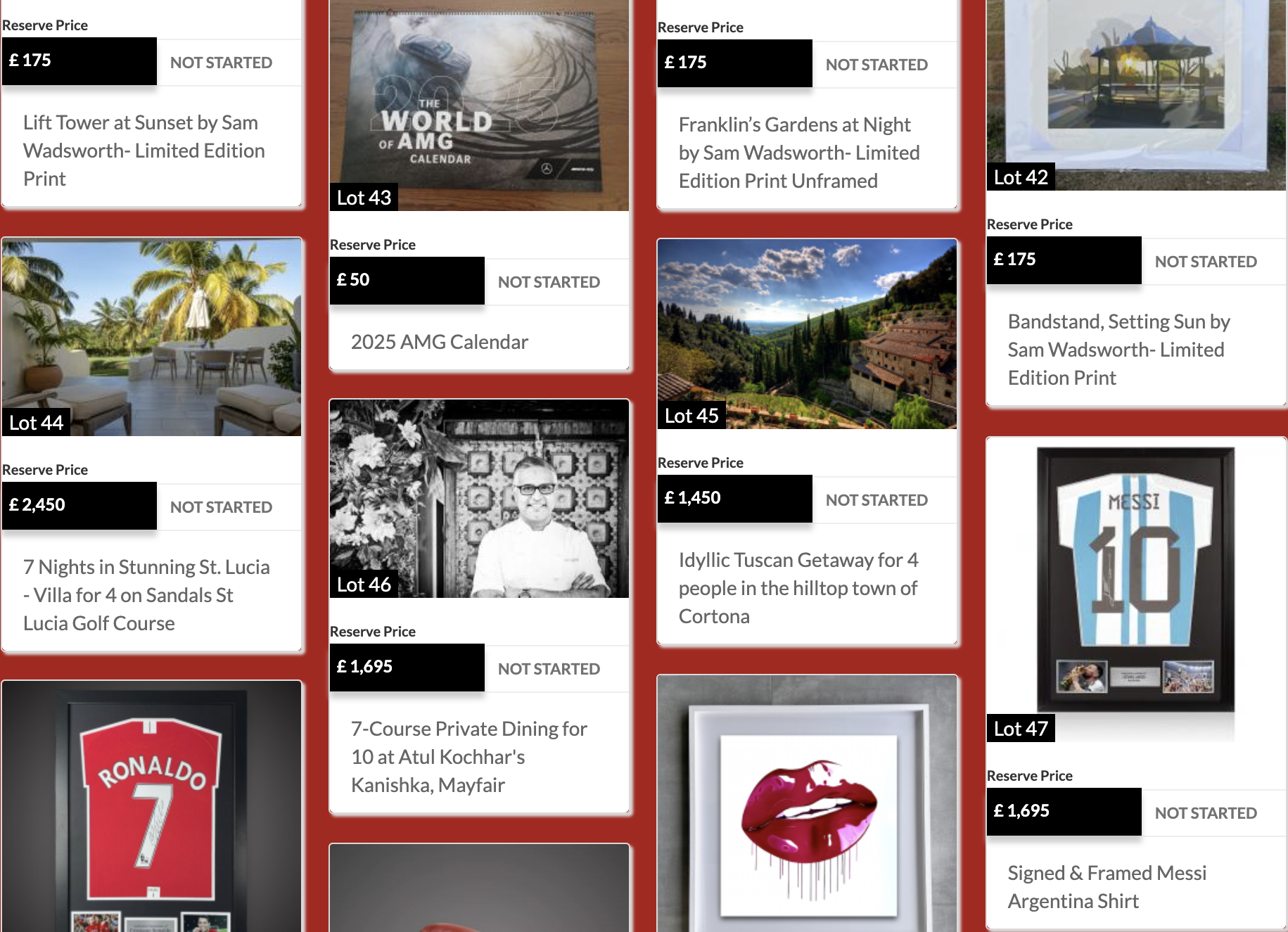
Task: Open the red dripping lips artwork image
Action: tap(807, 804)
